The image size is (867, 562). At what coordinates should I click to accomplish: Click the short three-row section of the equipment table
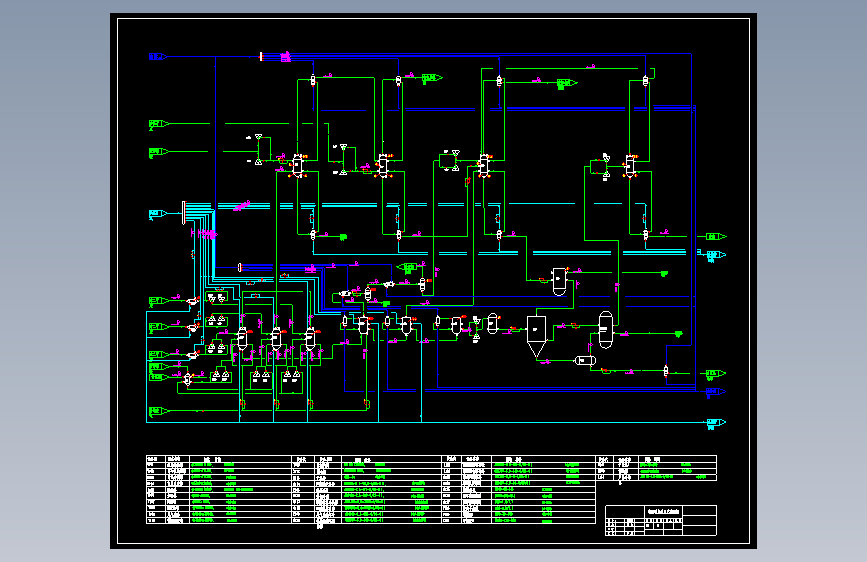click(656, 468)
